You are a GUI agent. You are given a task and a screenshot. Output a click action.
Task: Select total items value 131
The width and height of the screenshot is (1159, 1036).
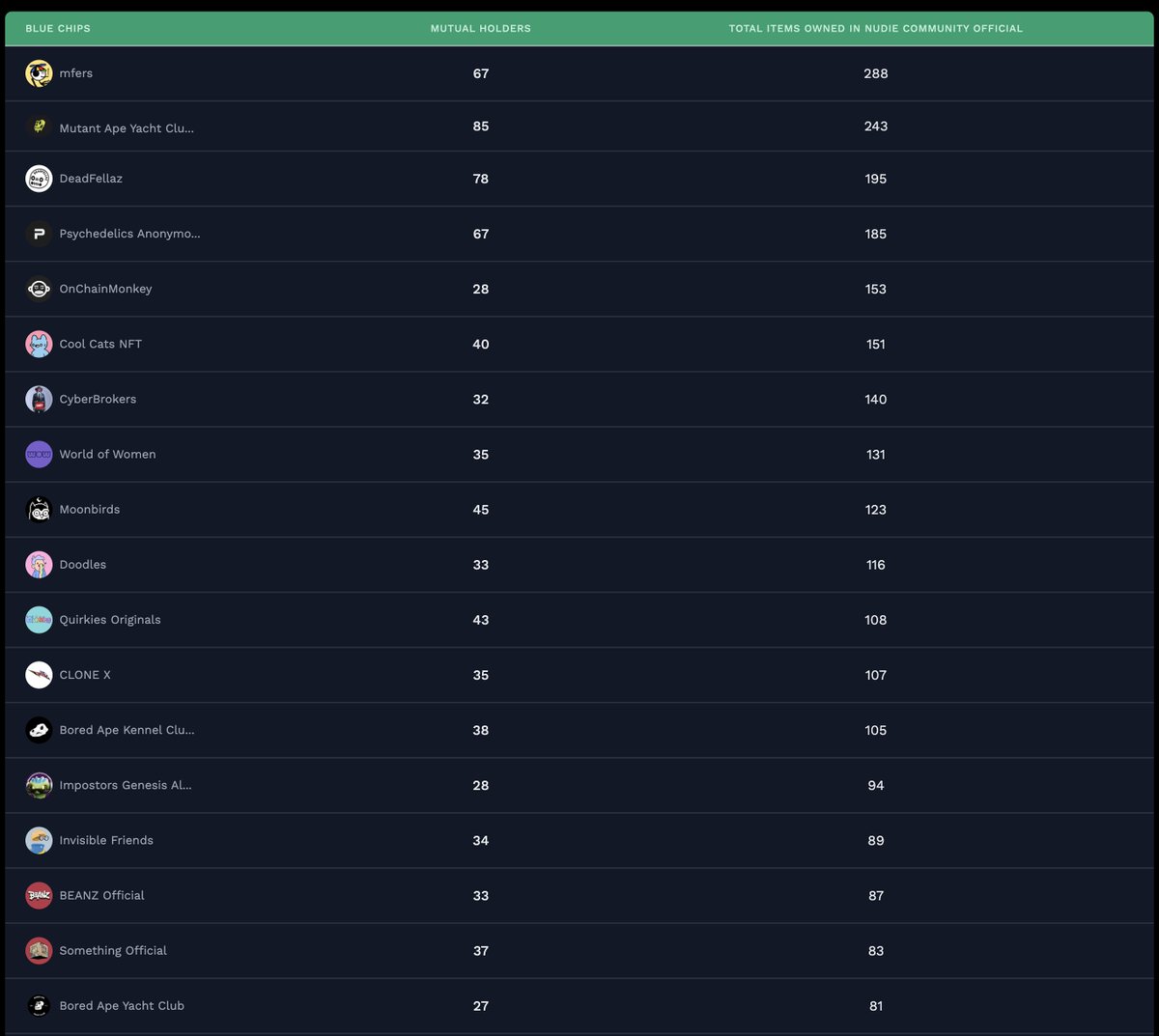(876, 454)
